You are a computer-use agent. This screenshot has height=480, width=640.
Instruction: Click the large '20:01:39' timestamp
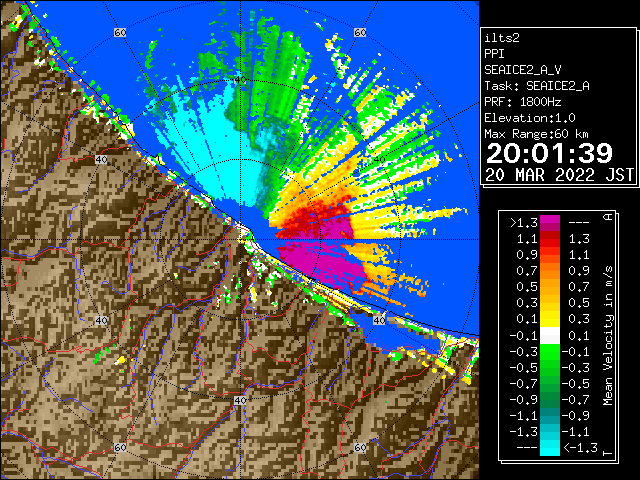(549, 153)
